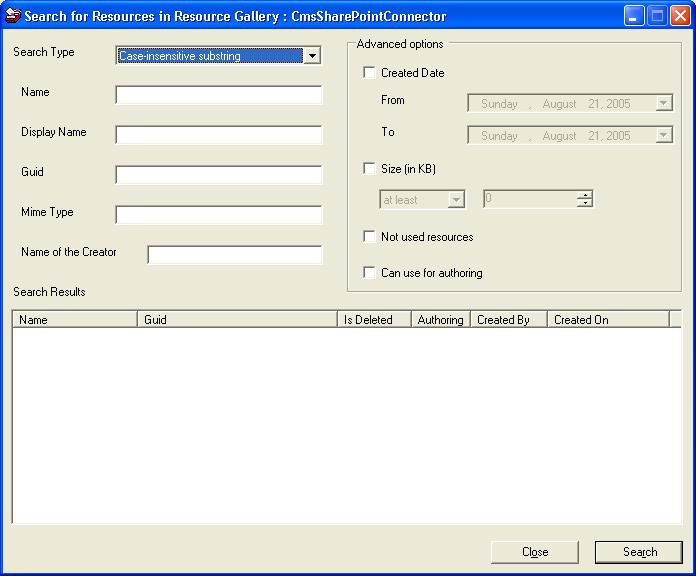Select the Mime Type text box
The image size is (696, 576).
pyautogui.click(x=219, y=215)
